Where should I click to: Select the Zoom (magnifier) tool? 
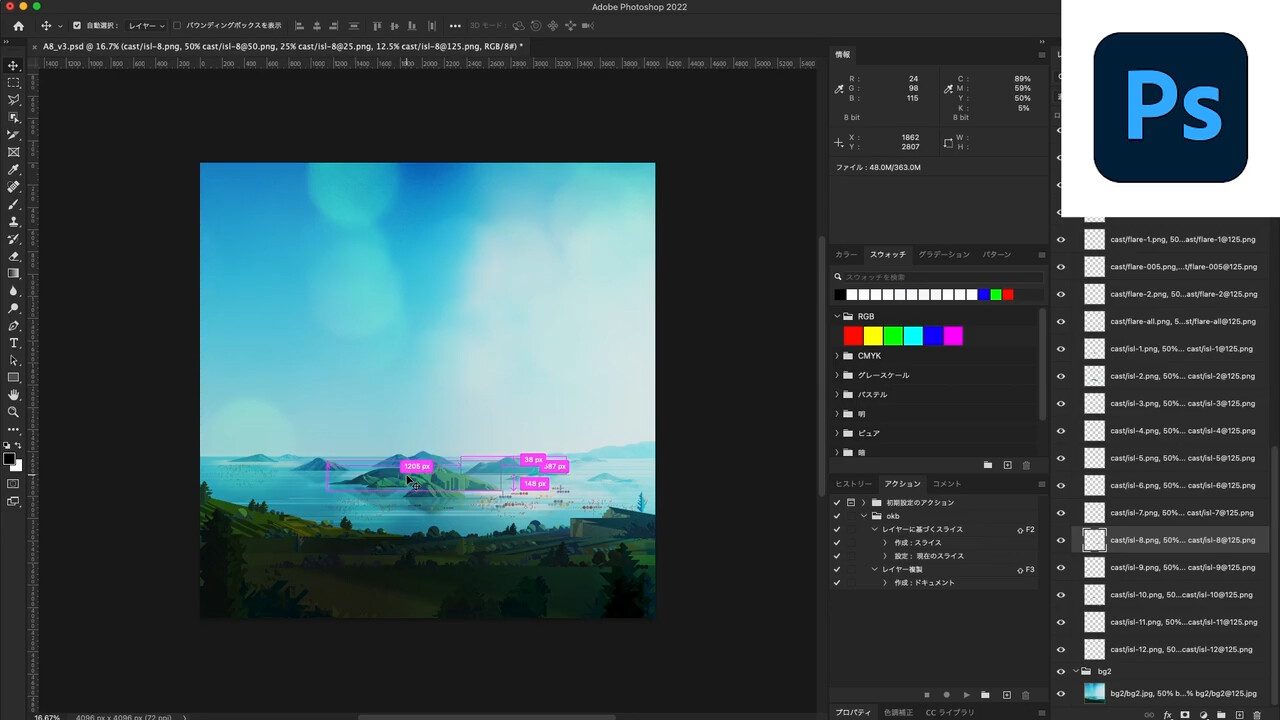(x=14, y=412)
